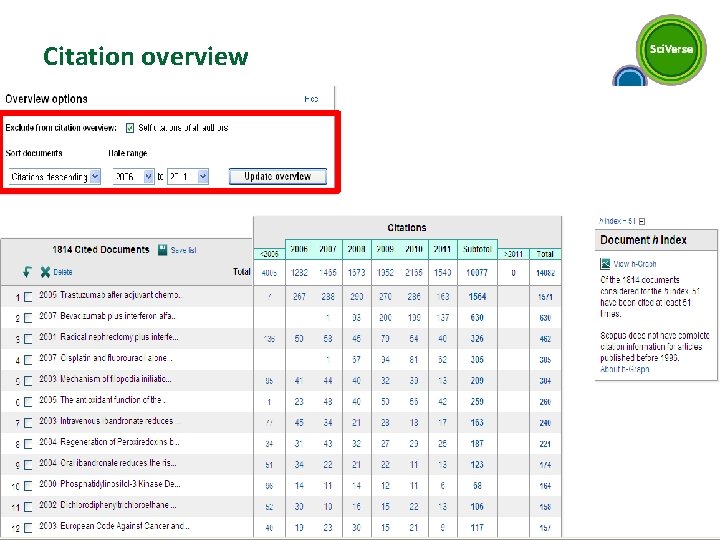The image size is (720, 540).
Task: Click the Help link in Overview options
Action: (311, 99)
